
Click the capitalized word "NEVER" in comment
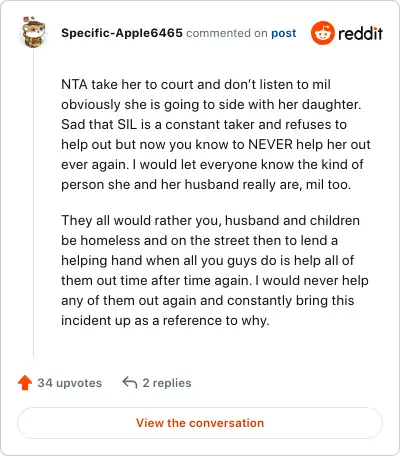(270, 144)
